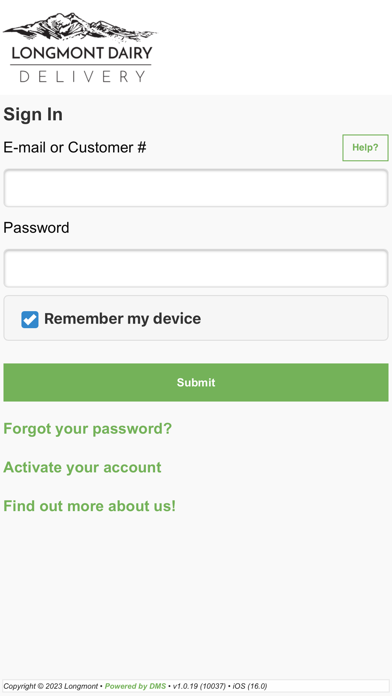Open the Powered by DMS link

135,686
